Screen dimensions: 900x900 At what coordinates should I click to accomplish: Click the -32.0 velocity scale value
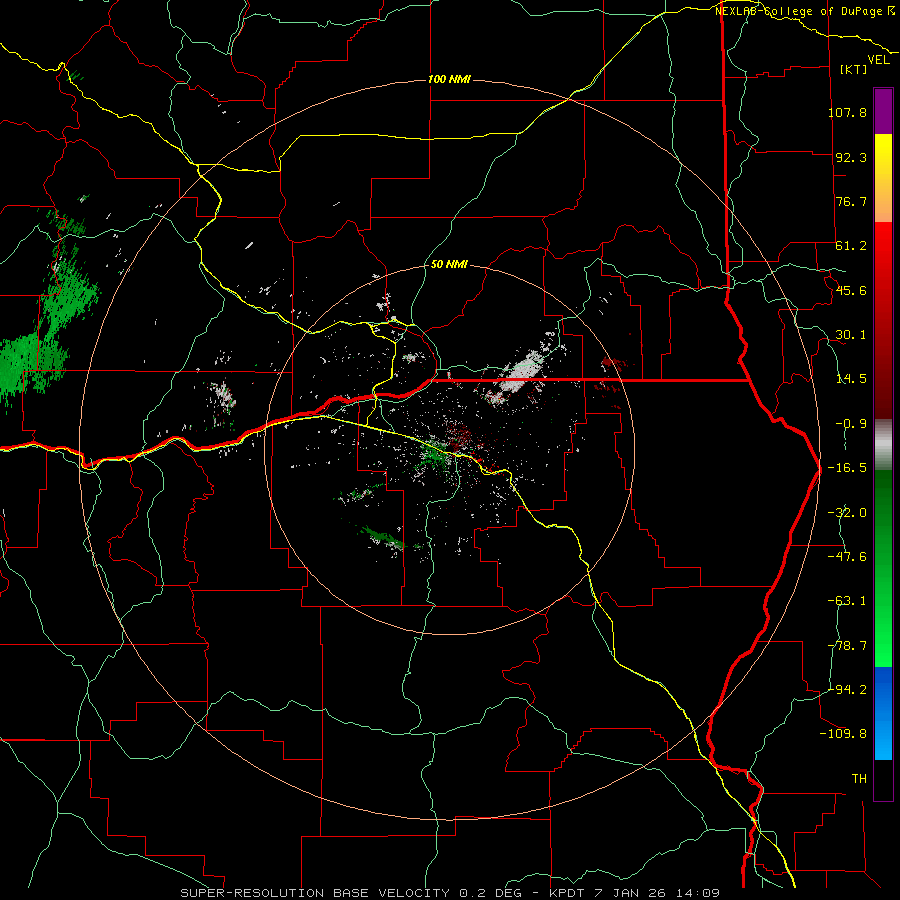(x=847, y=513)
